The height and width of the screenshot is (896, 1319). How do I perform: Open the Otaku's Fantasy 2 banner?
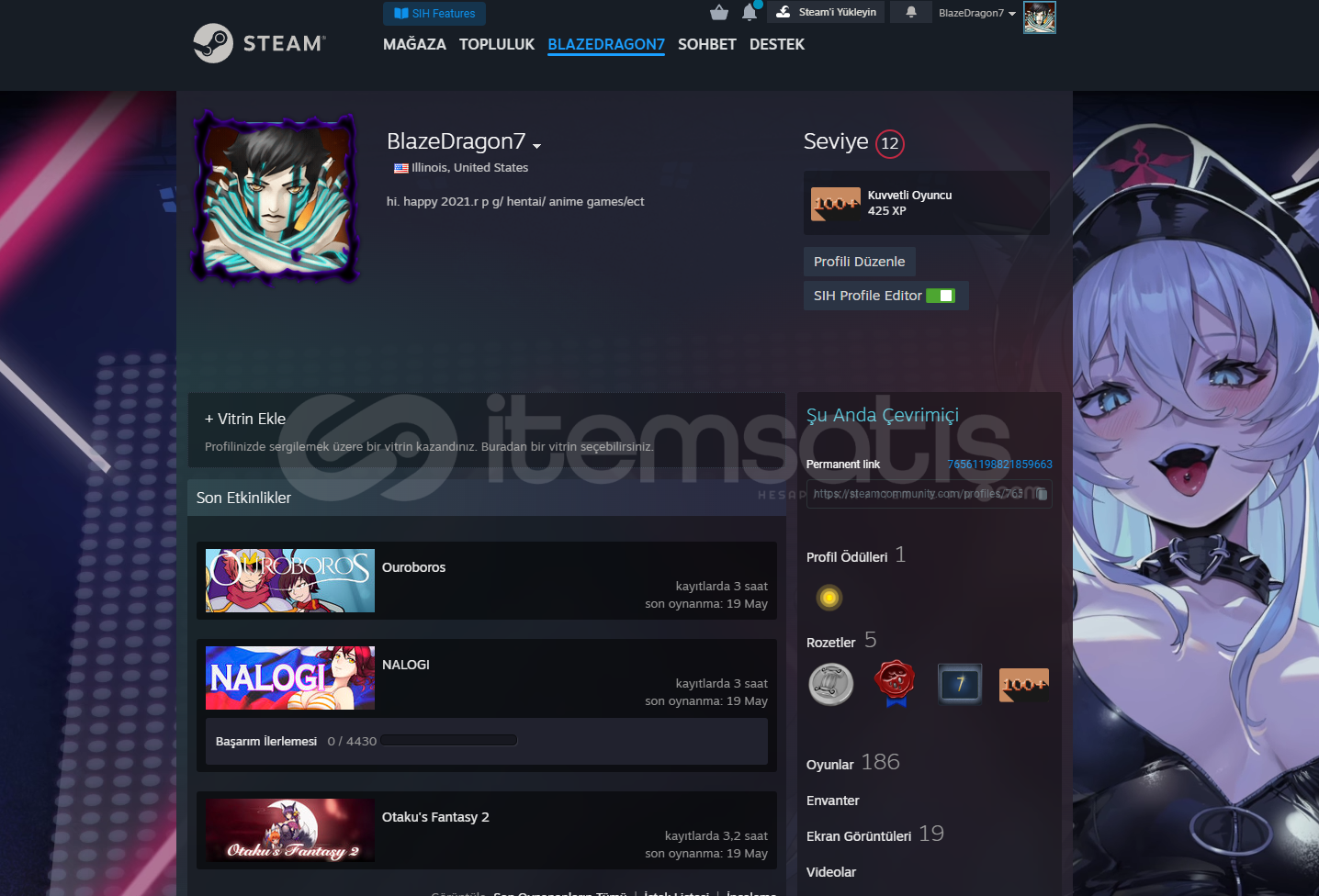tap(290, 830)
